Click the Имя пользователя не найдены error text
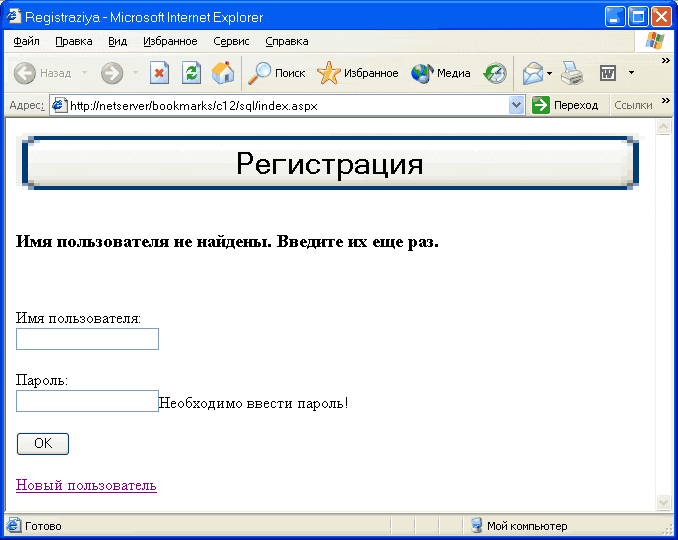 (227, 241)
